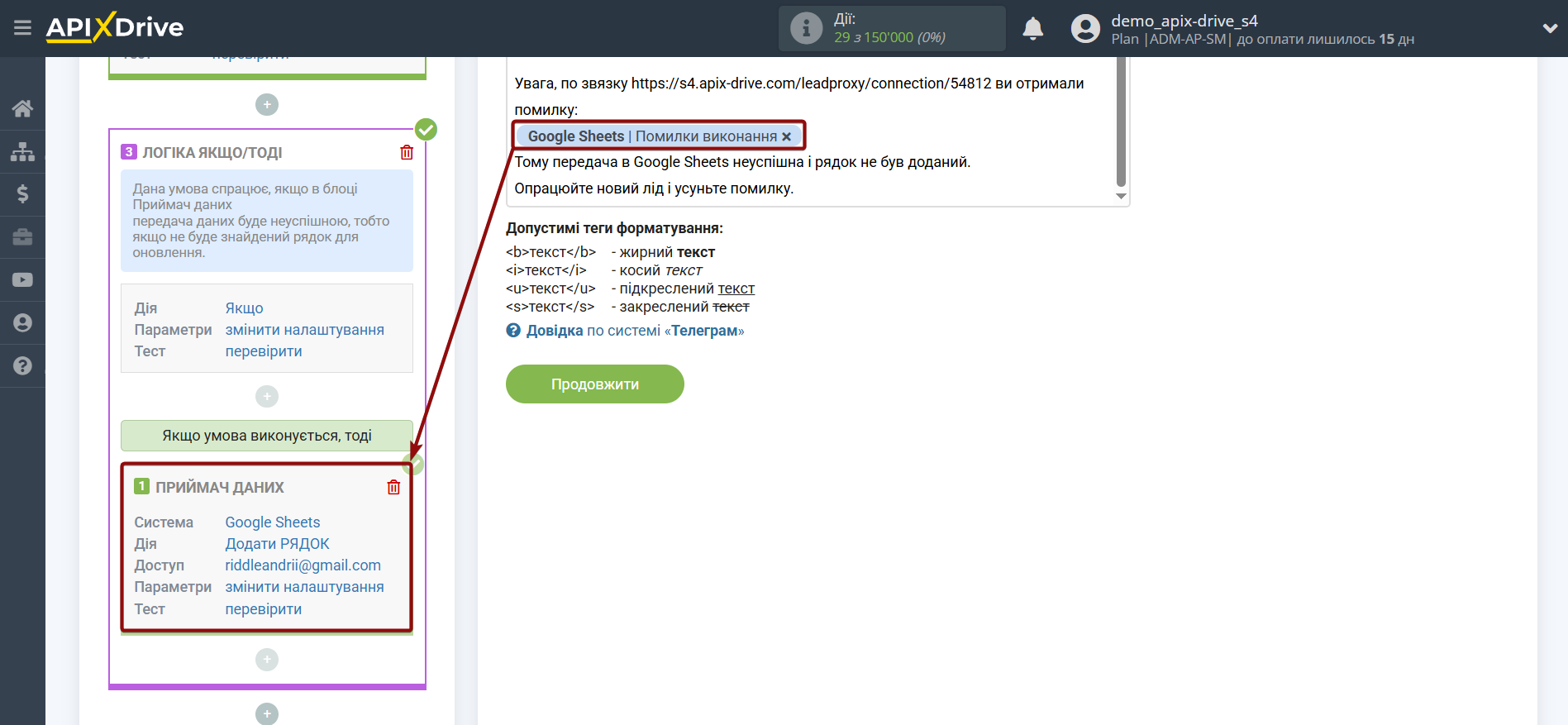Click the demo_apix-drive_s4 account name
The image size is (1568, 725).
click(1184, 21)
